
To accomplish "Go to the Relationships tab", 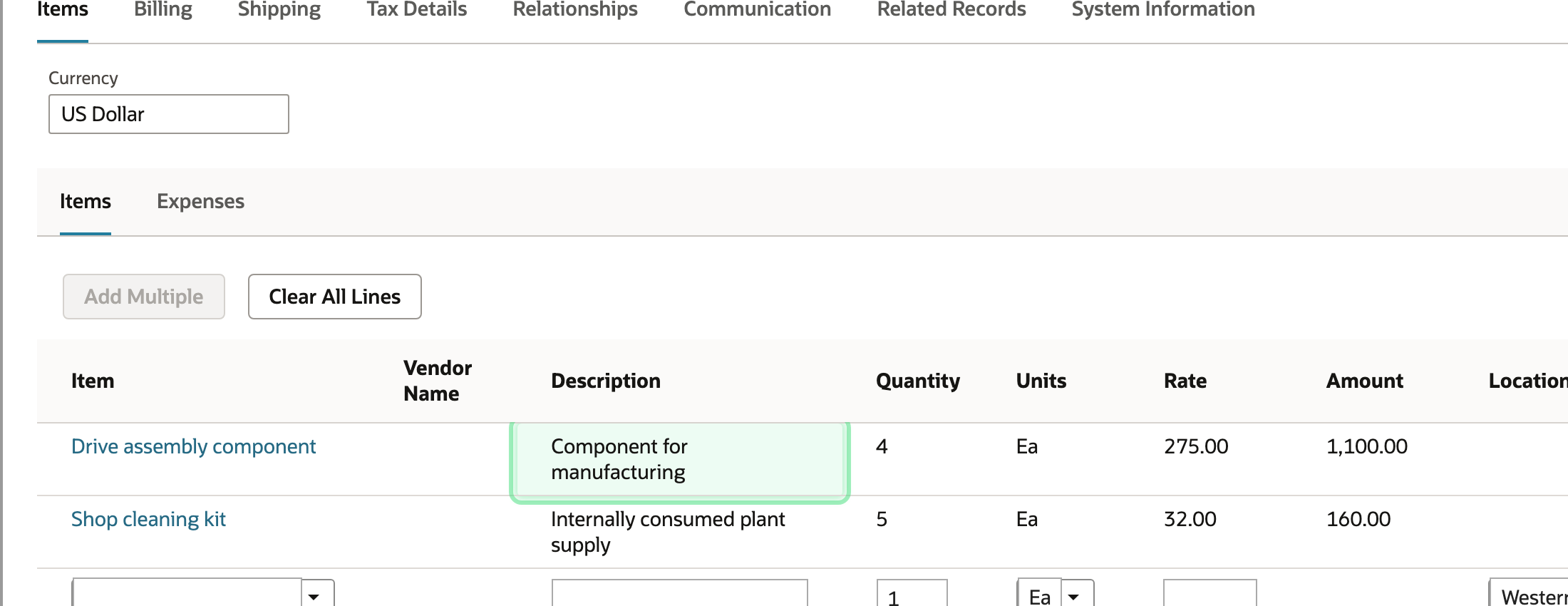I will [575, 9].
